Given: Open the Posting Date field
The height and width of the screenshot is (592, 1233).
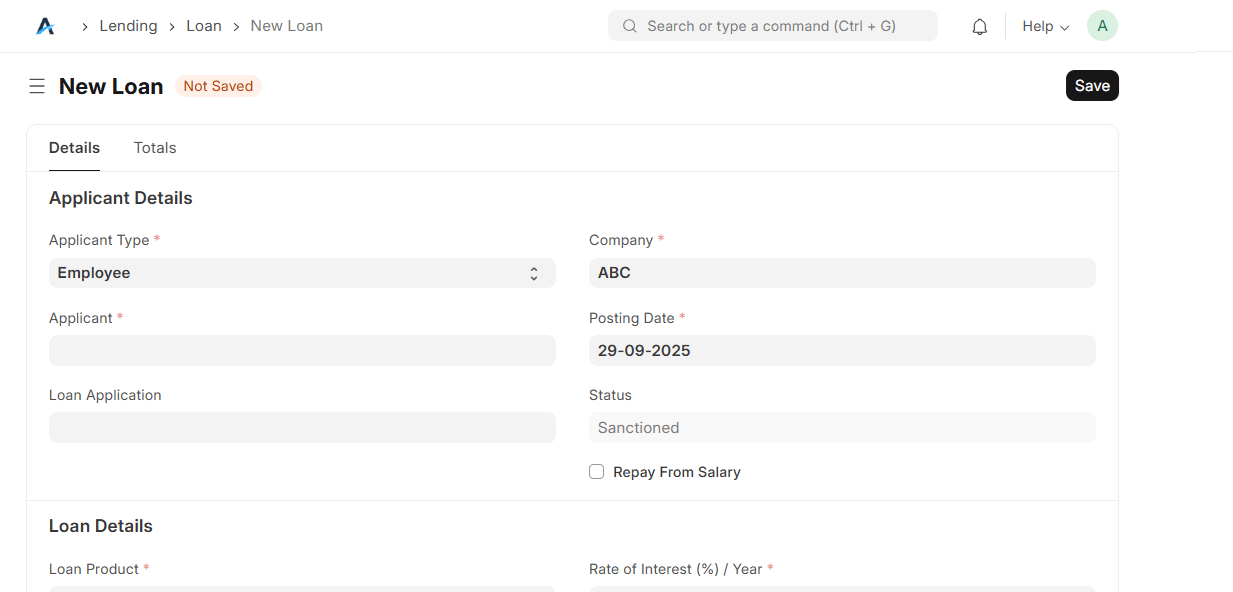Looking at the screenshot, I should tap(842, 350).
